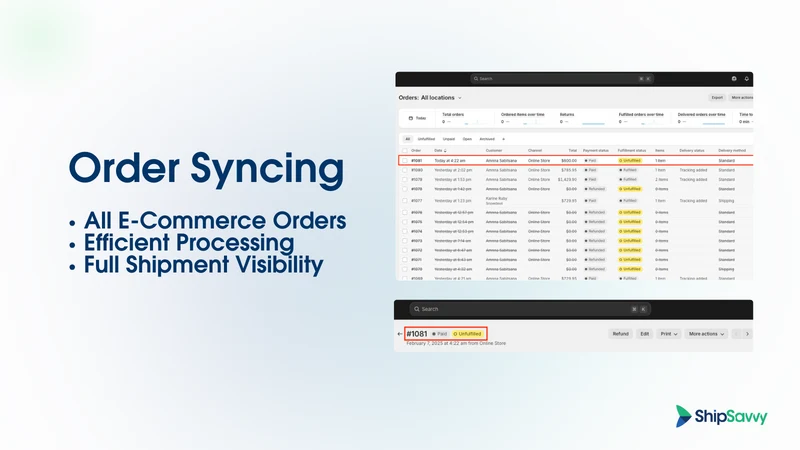800x450 pixels.
Task: Click the search box in the orders list header
Action: click(562, 79)
